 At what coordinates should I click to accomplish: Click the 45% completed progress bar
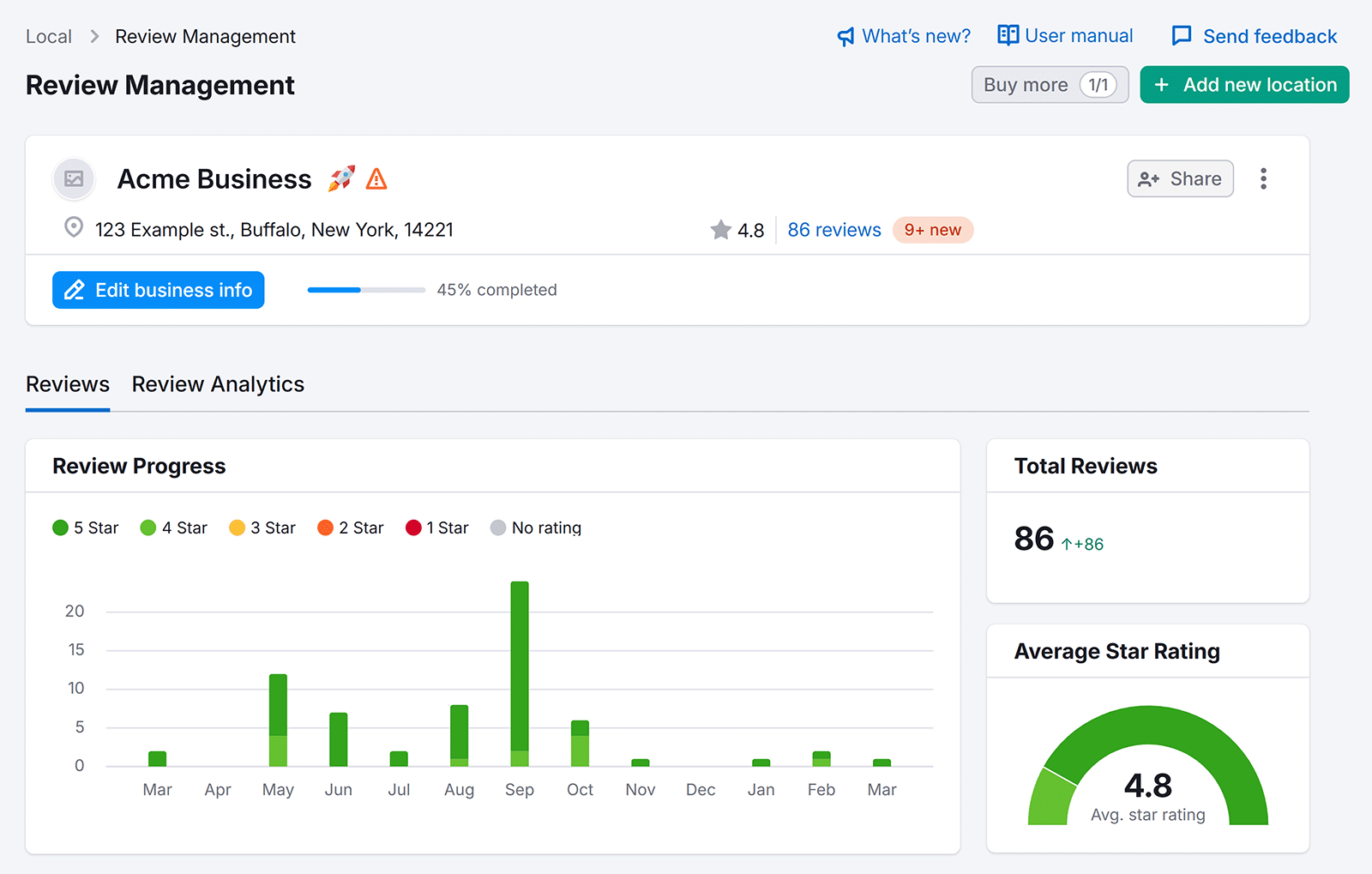click(x=365, y=290)
